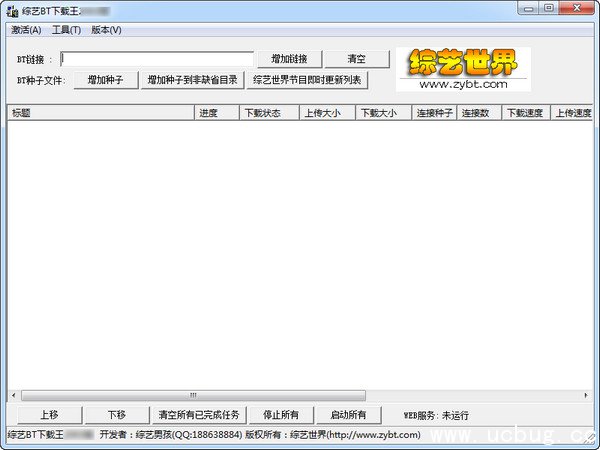Sort by 上传大小 column header
Image resolution: width=600 pixels, height=450 pixels.
[327, 113]
